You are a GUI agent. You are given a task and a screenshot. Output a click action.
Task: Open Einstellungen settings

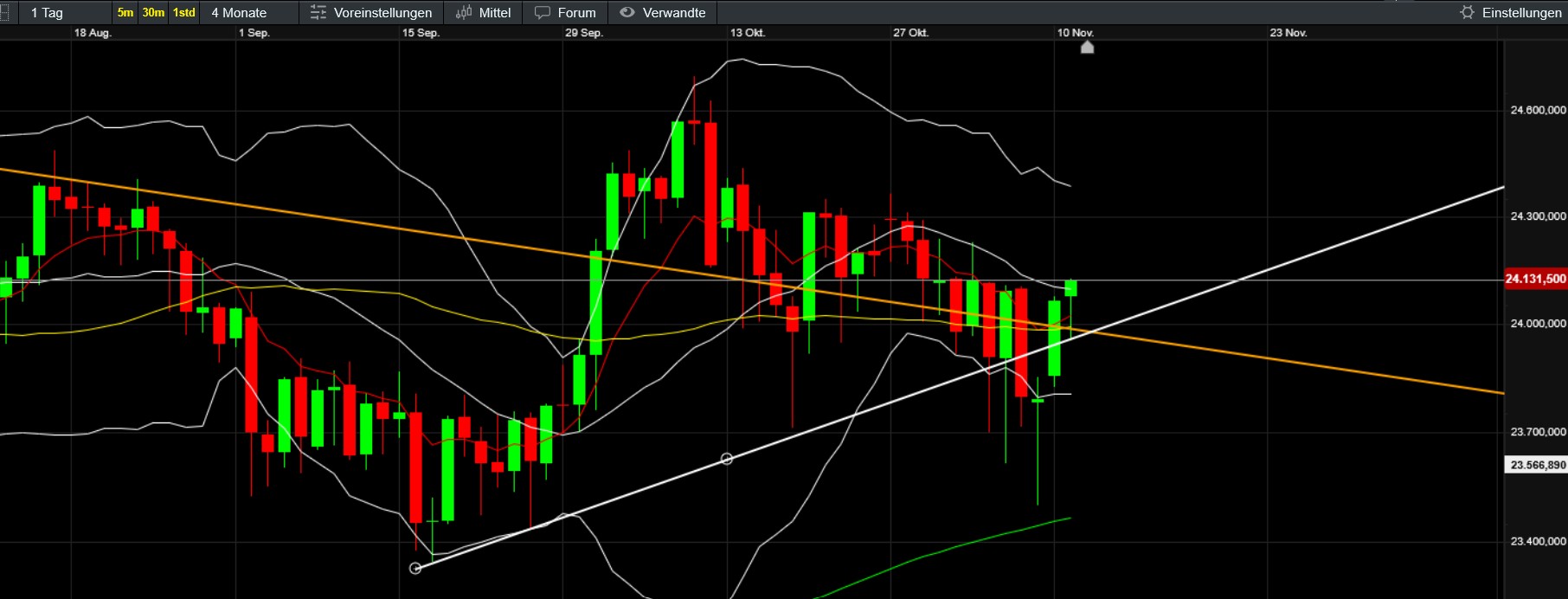pos(1521,13)
